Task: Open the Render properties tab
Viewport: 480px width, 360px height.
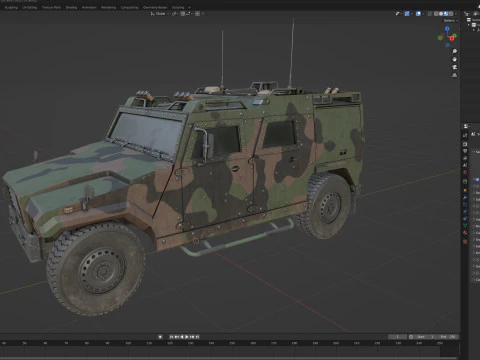Action: point(465,144)
